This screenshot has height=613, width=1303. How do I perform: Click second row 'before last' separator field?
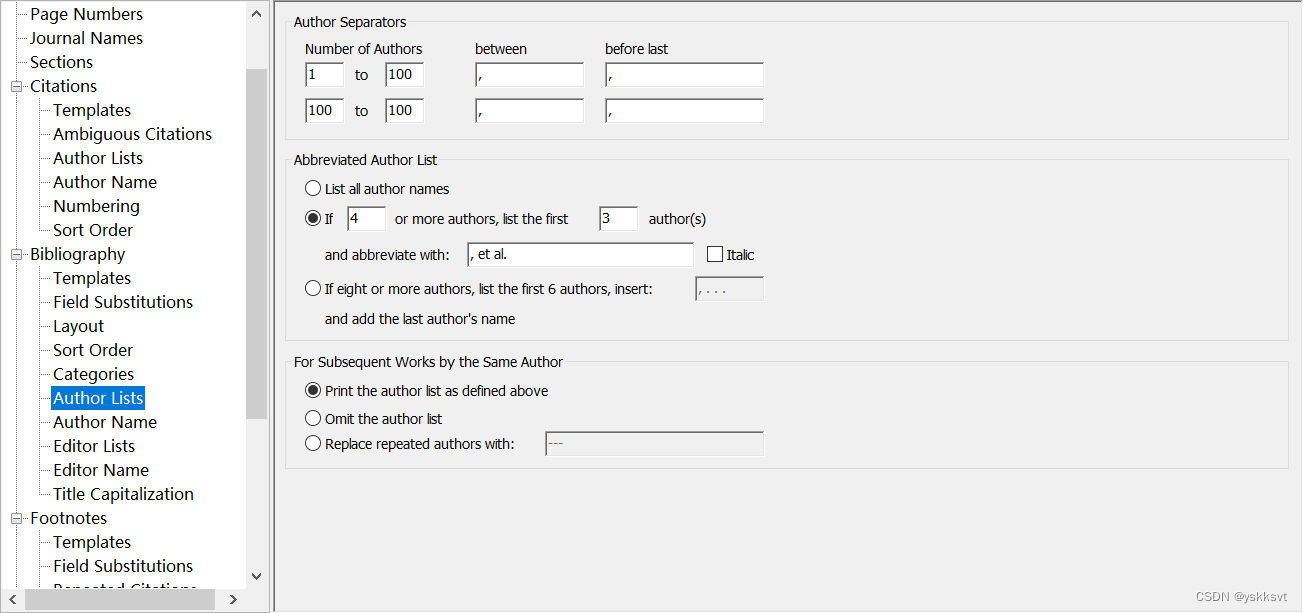(684, 111)
